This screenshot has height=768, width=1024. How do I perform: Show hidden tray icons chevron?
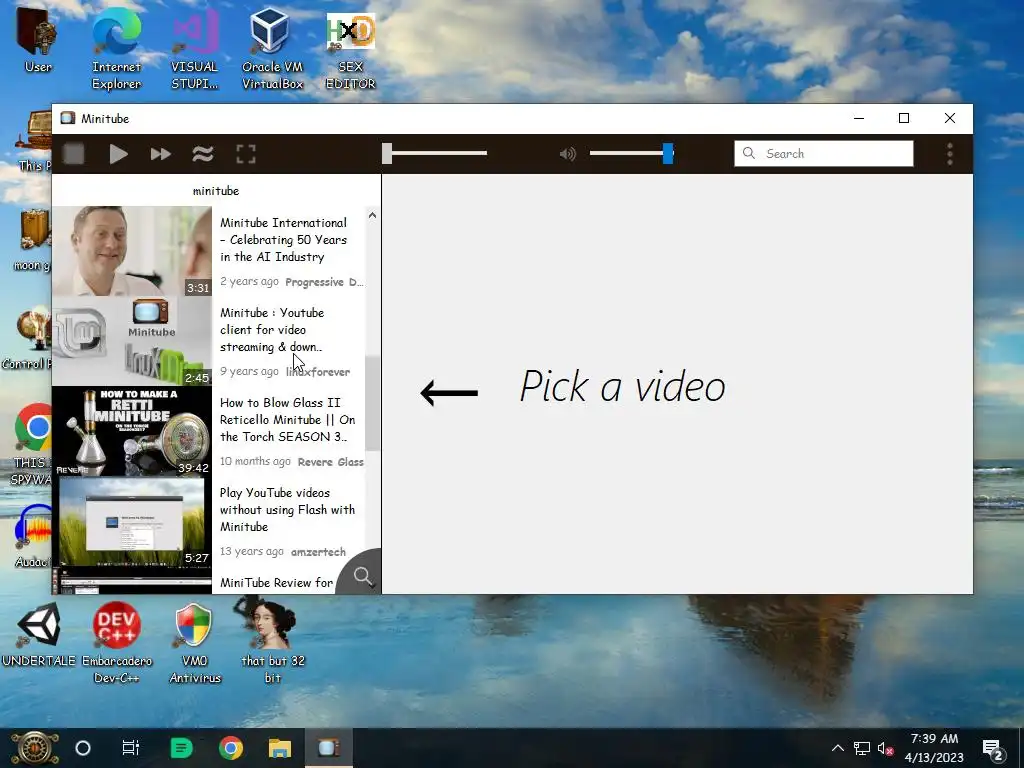[837, 748]
